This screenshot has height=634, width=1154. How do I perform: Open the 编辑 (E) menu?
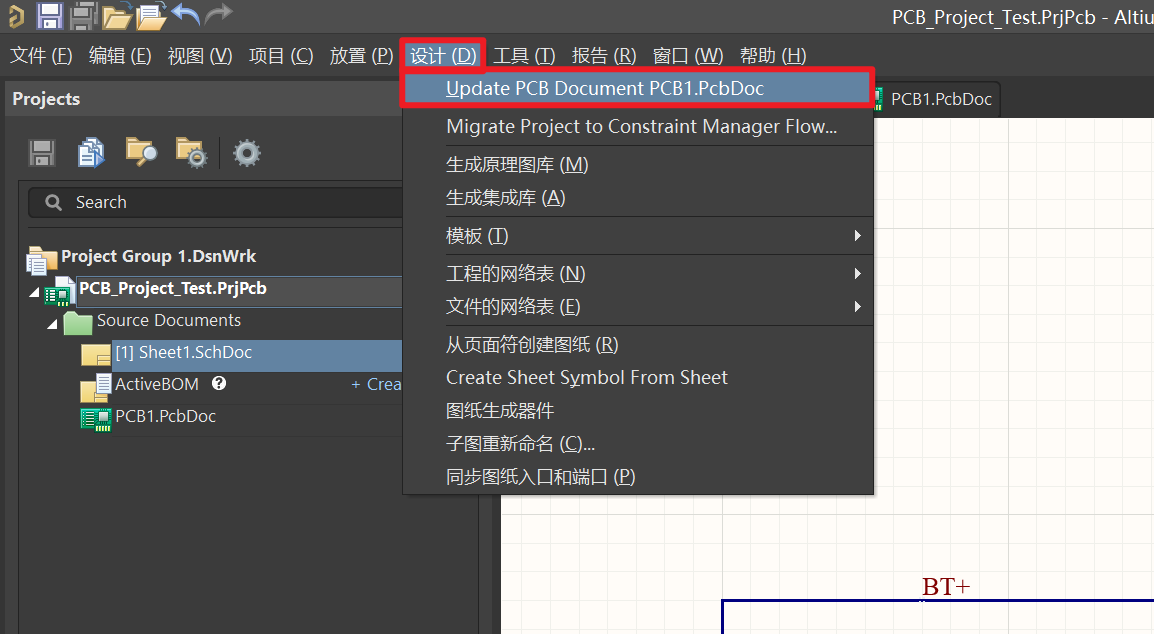[x=120, y=56]
